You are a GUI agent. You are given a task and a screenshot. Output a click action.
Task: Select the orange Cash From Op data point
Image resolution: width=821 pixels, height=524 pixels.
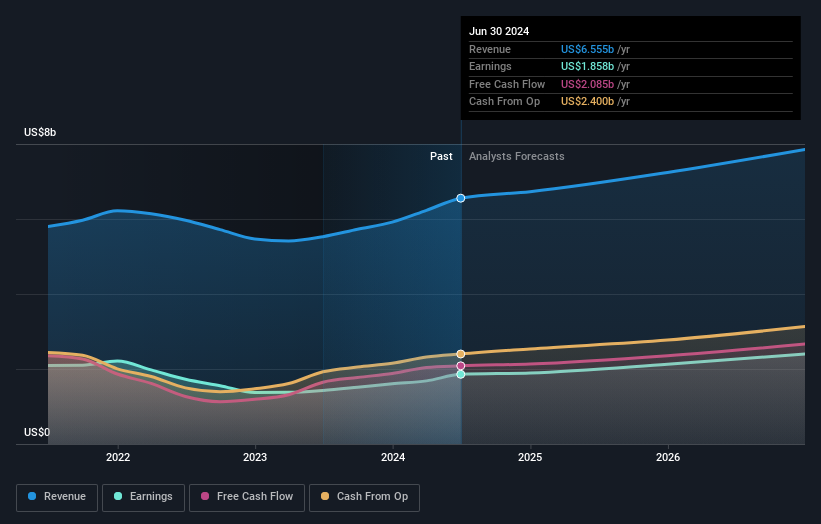[x=461, y=354]
